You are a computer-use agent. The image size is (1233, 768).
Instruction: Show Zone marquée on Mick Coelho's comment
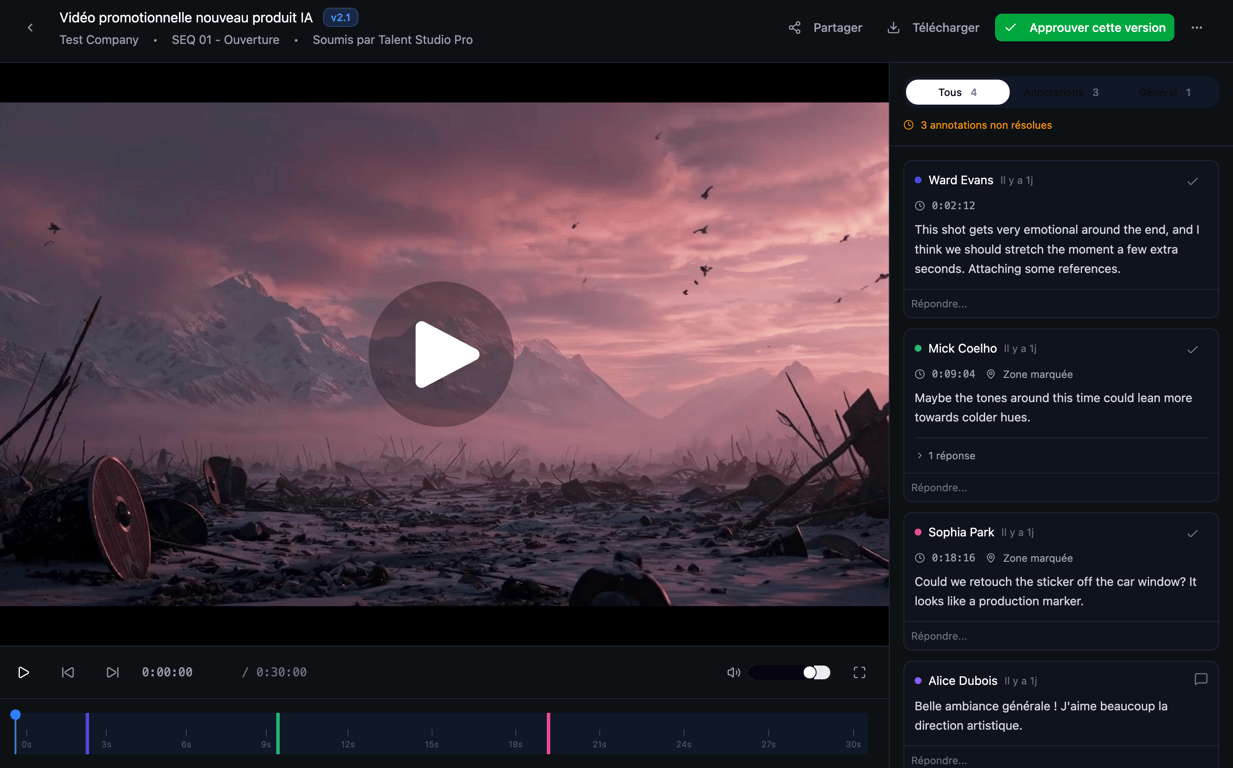1029,374
